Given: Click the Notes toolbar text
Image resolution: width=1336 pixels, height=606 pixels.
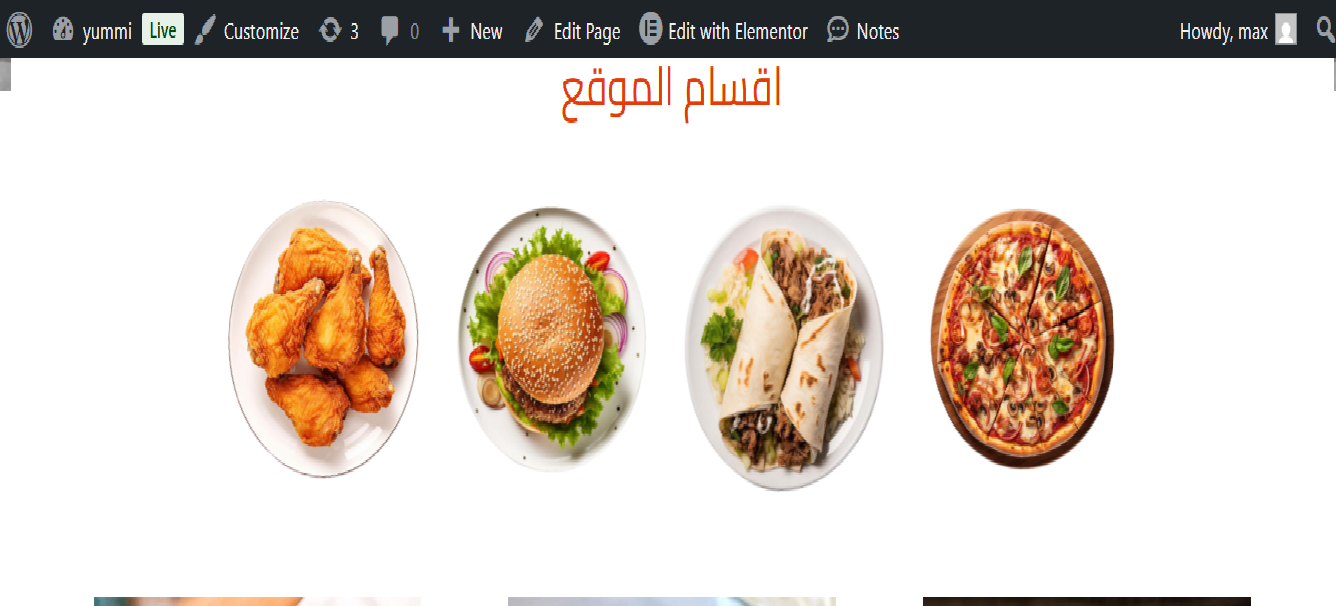Looking at the screenshot, I should point(878,31).
